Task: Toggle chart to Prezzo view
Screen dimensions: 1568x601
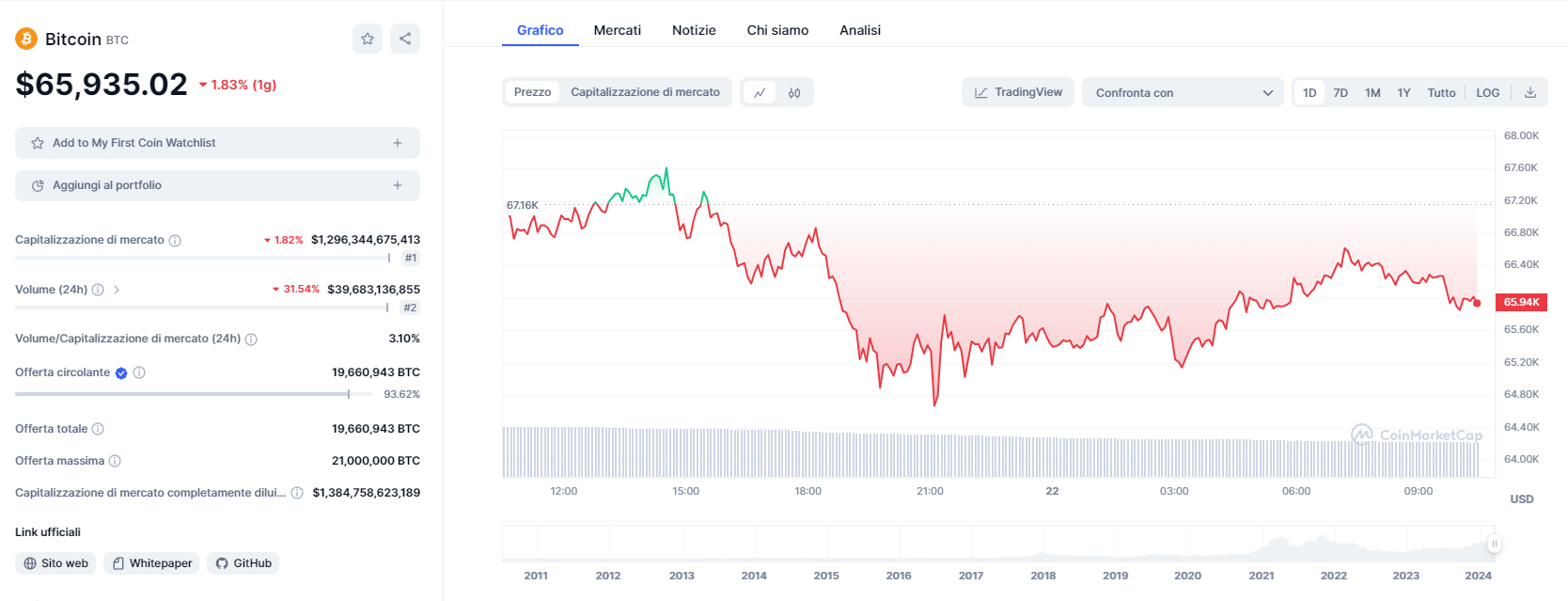Action: (x=532, y=92)
